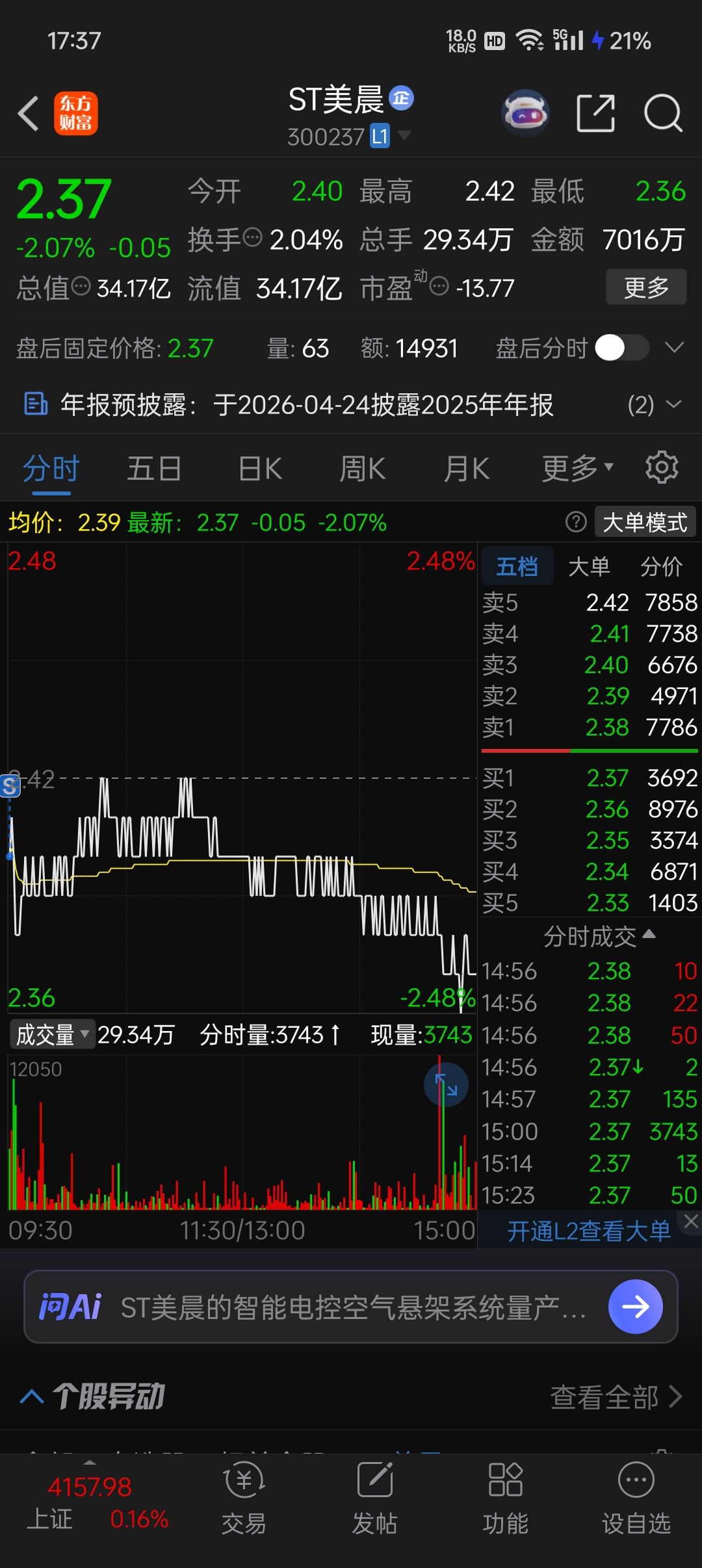The height and width of the screenshot is (1568, 702).
Task: Tap the large 2.37 current price
Action: point(64,198)
